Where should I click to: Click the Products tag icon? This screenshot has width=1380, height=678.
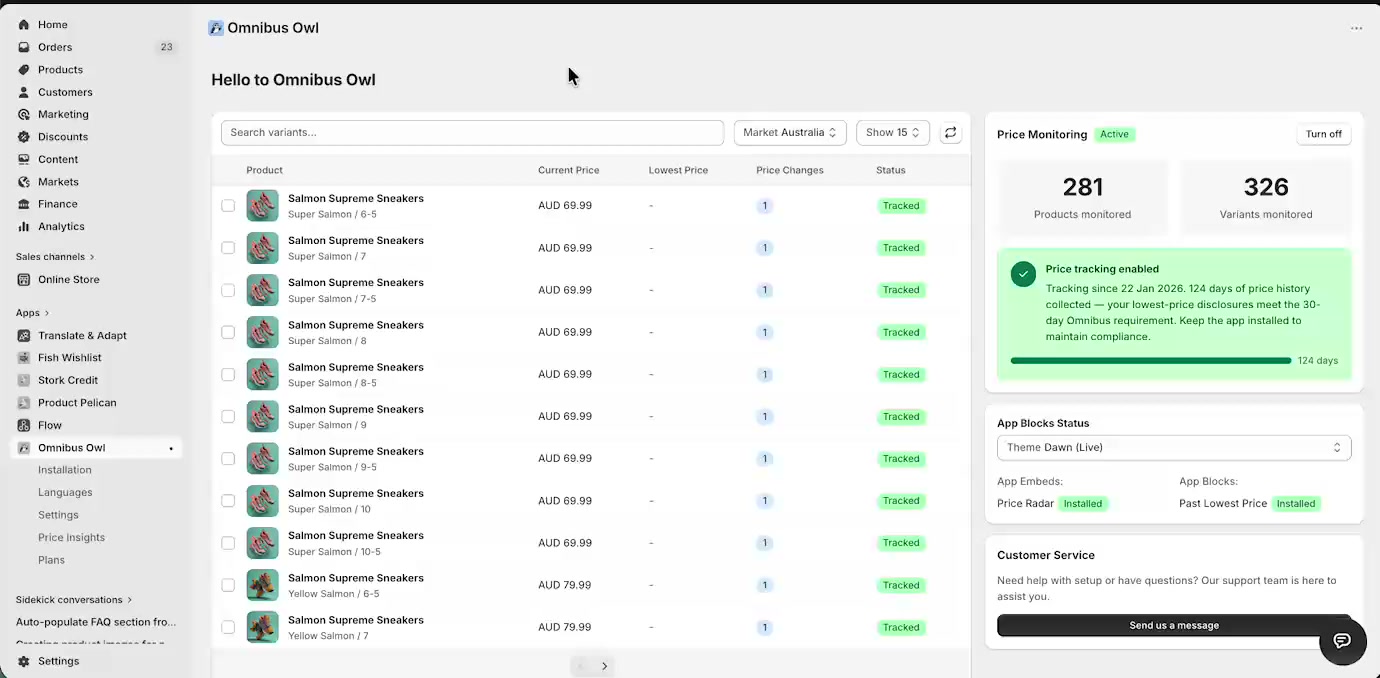tap(24, 70)
